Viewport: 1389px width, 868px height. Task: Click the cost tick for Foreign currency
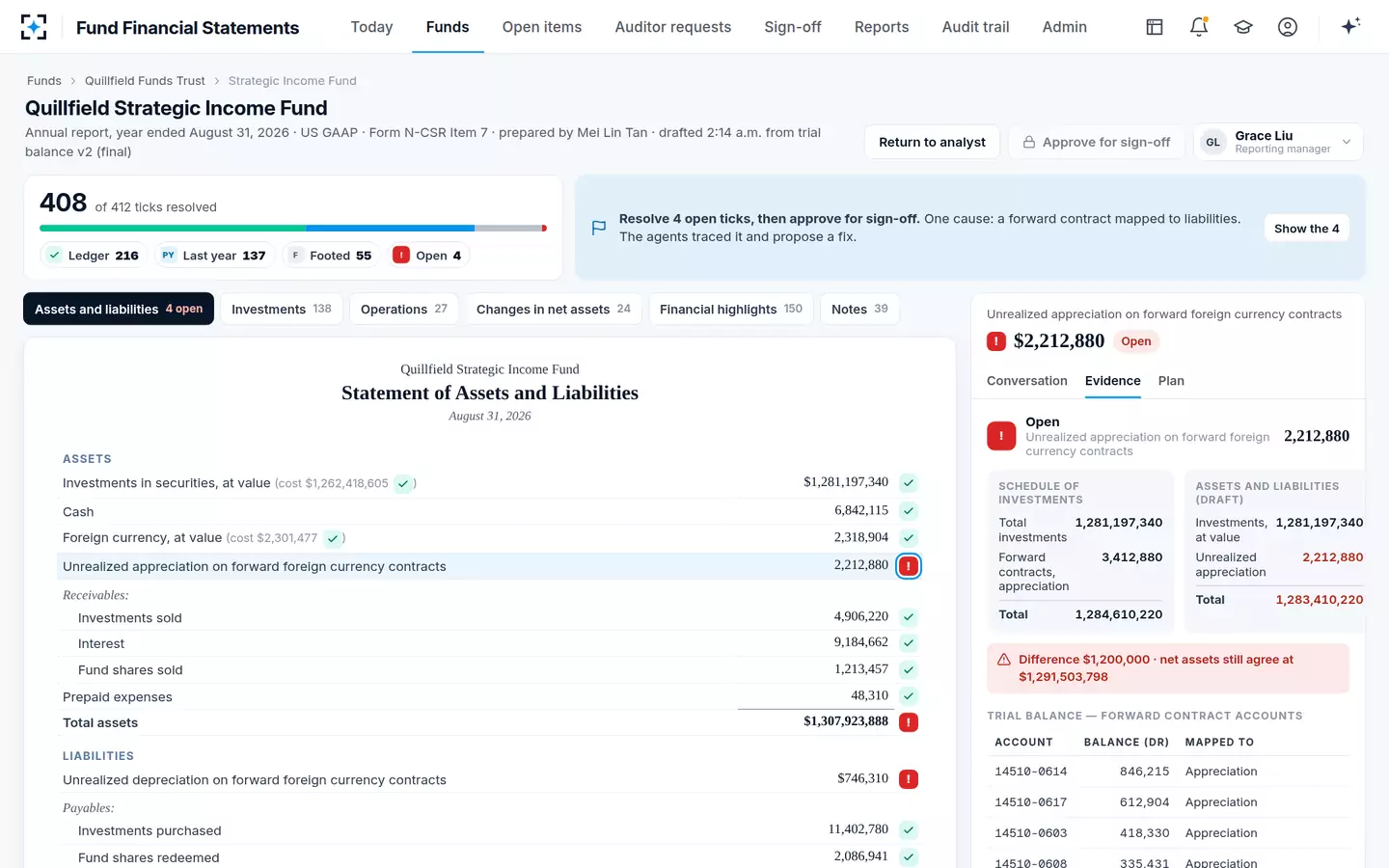tap(332, 538)
